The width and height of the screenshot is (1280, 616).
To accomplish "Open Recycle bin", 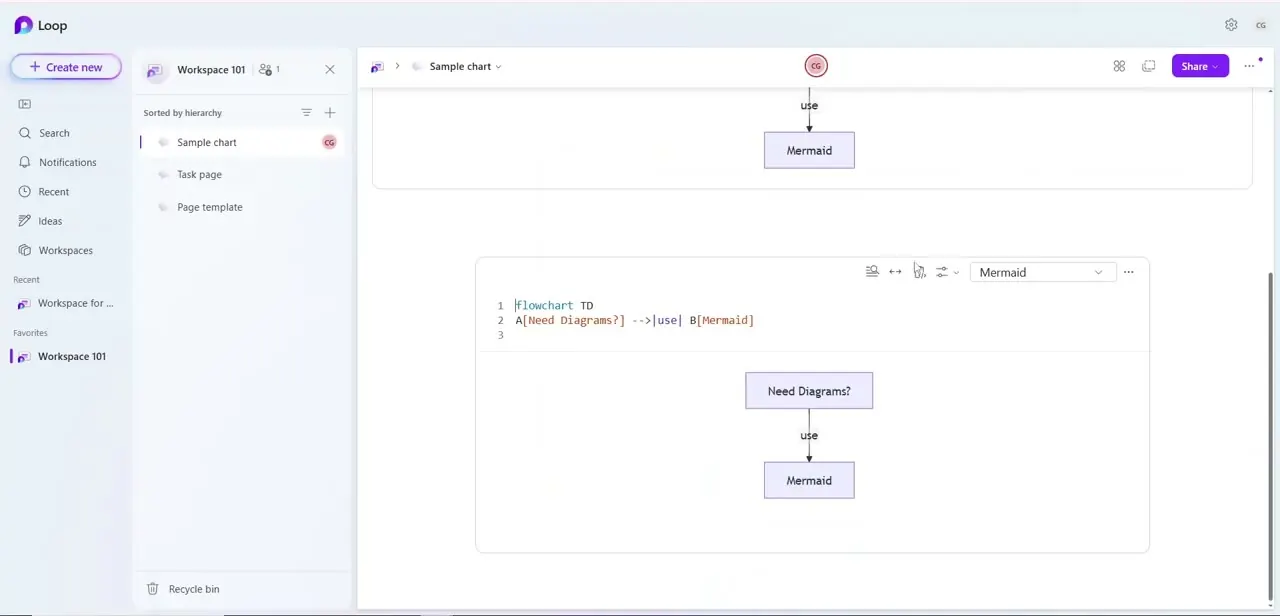I will pos(183,589).
